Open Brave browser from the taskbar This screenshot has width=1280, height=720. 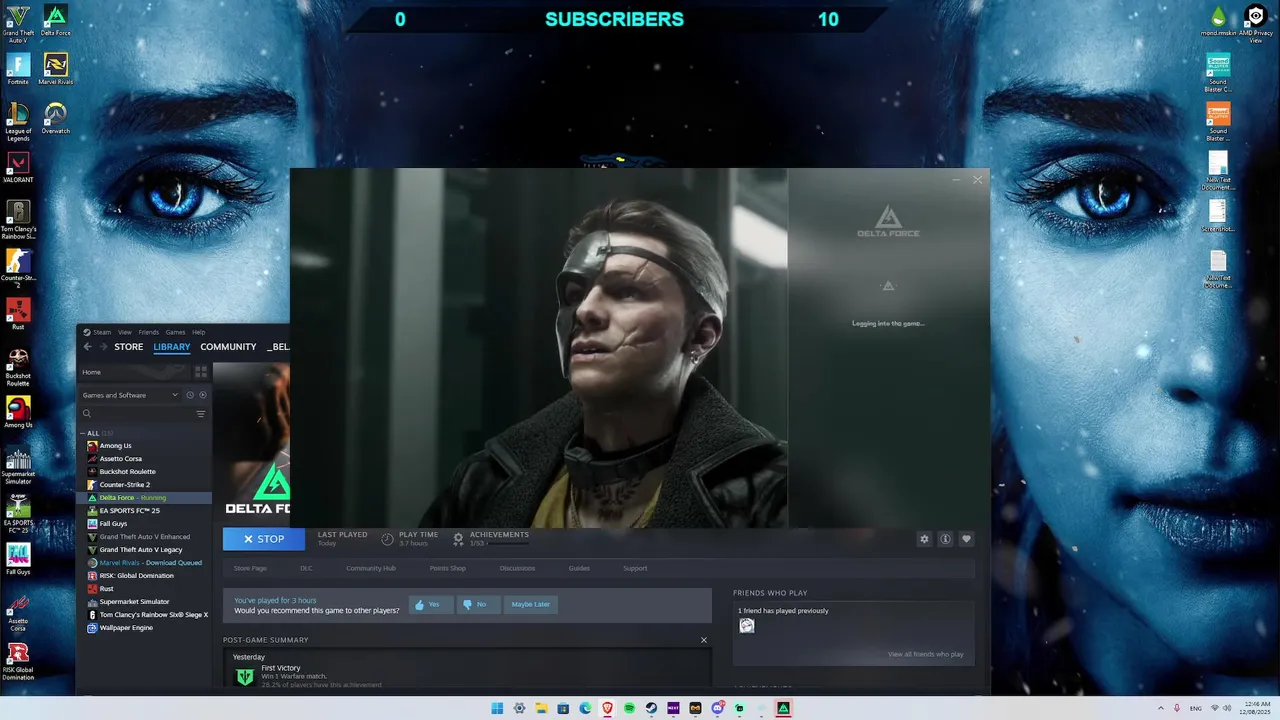[607, 708]
